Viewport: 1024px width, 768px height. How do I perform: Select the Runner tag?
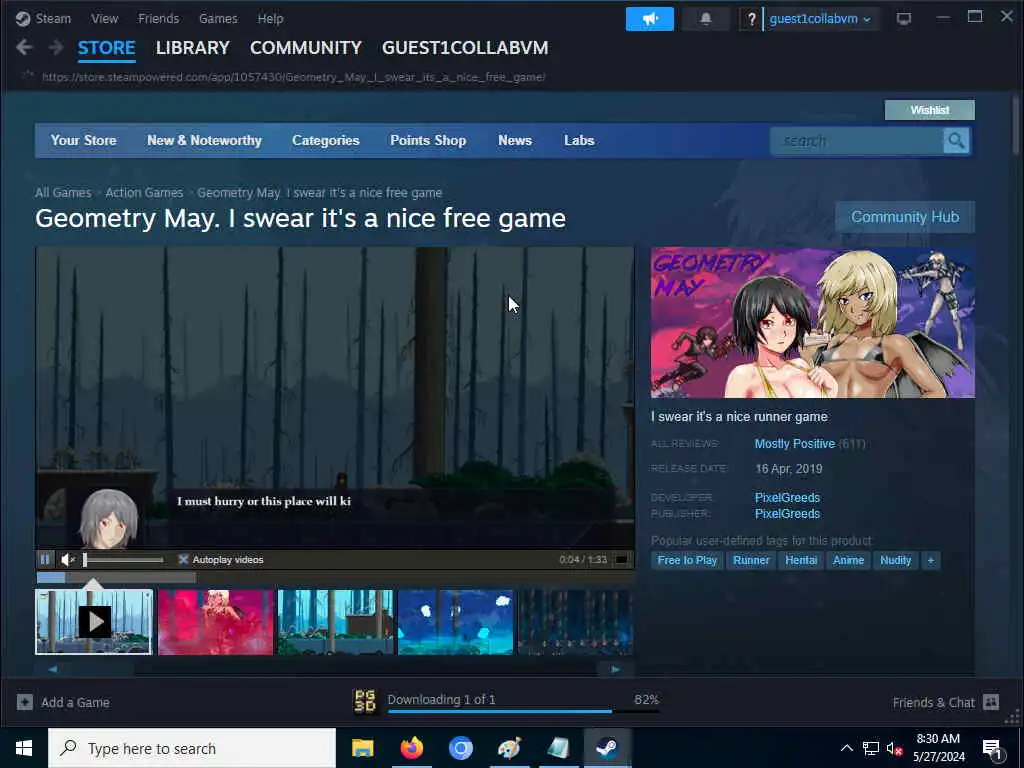(x=751, y=560)
